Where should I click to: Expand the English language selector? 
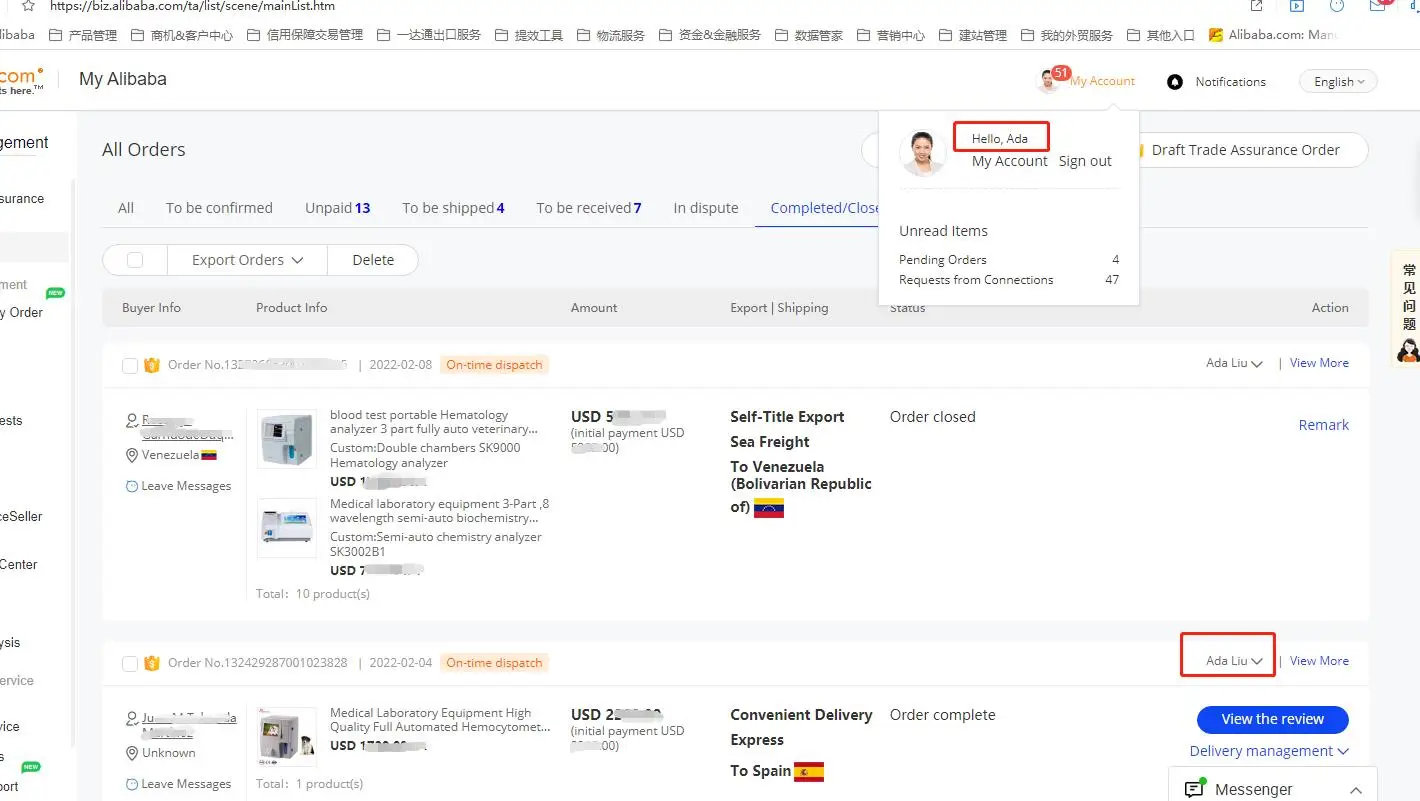click(1338, 82)
